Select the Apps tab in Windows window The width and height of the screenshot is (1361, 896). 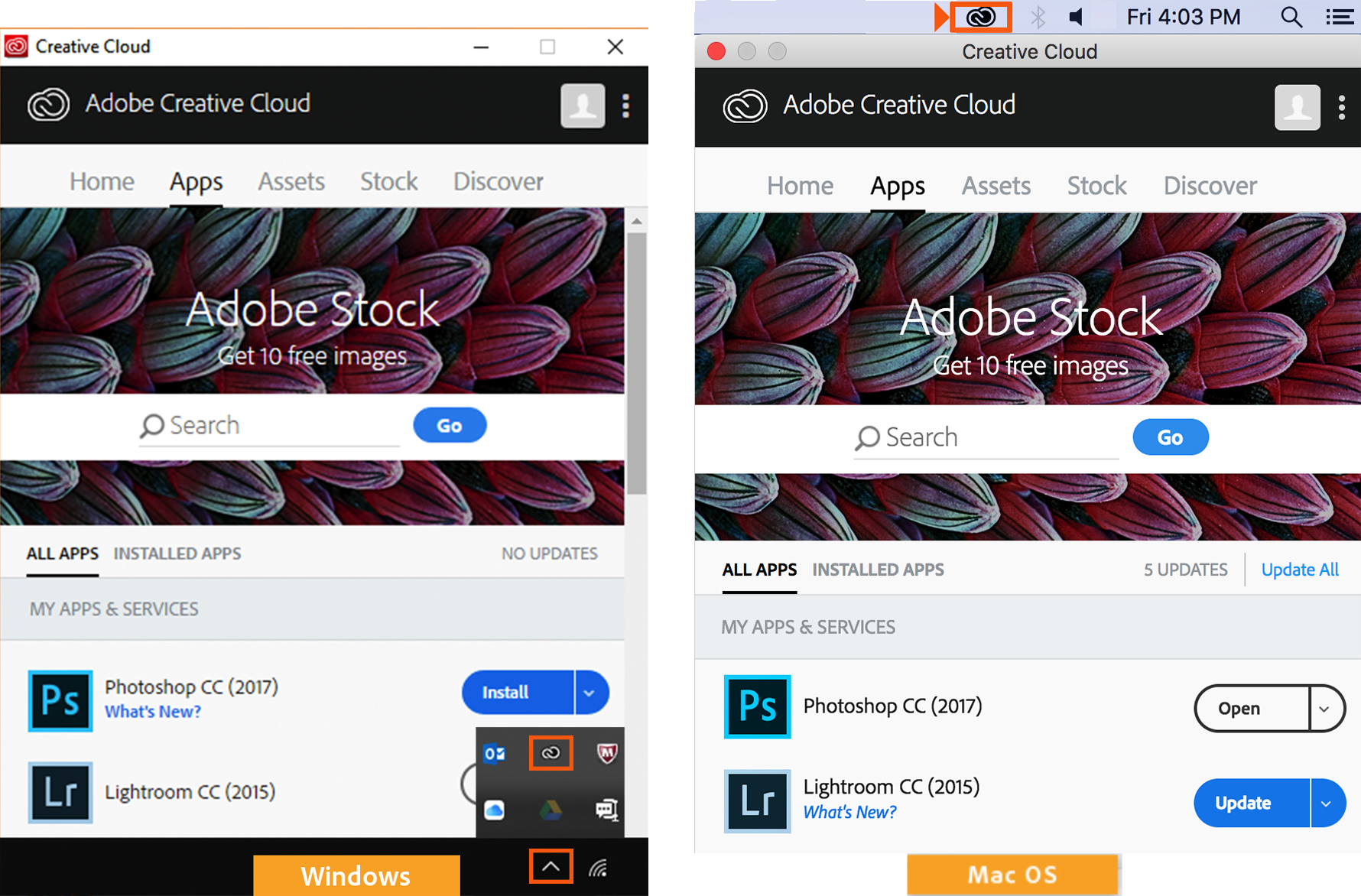point(196,182)
